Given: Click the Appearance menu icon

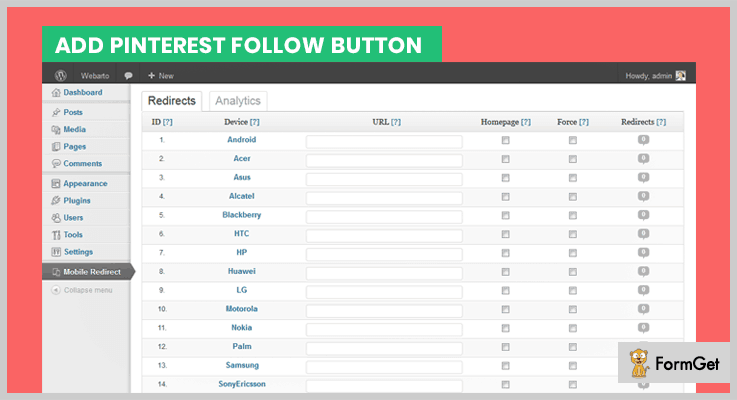Looking at the screenshot, I should click(x=55, y=184).
